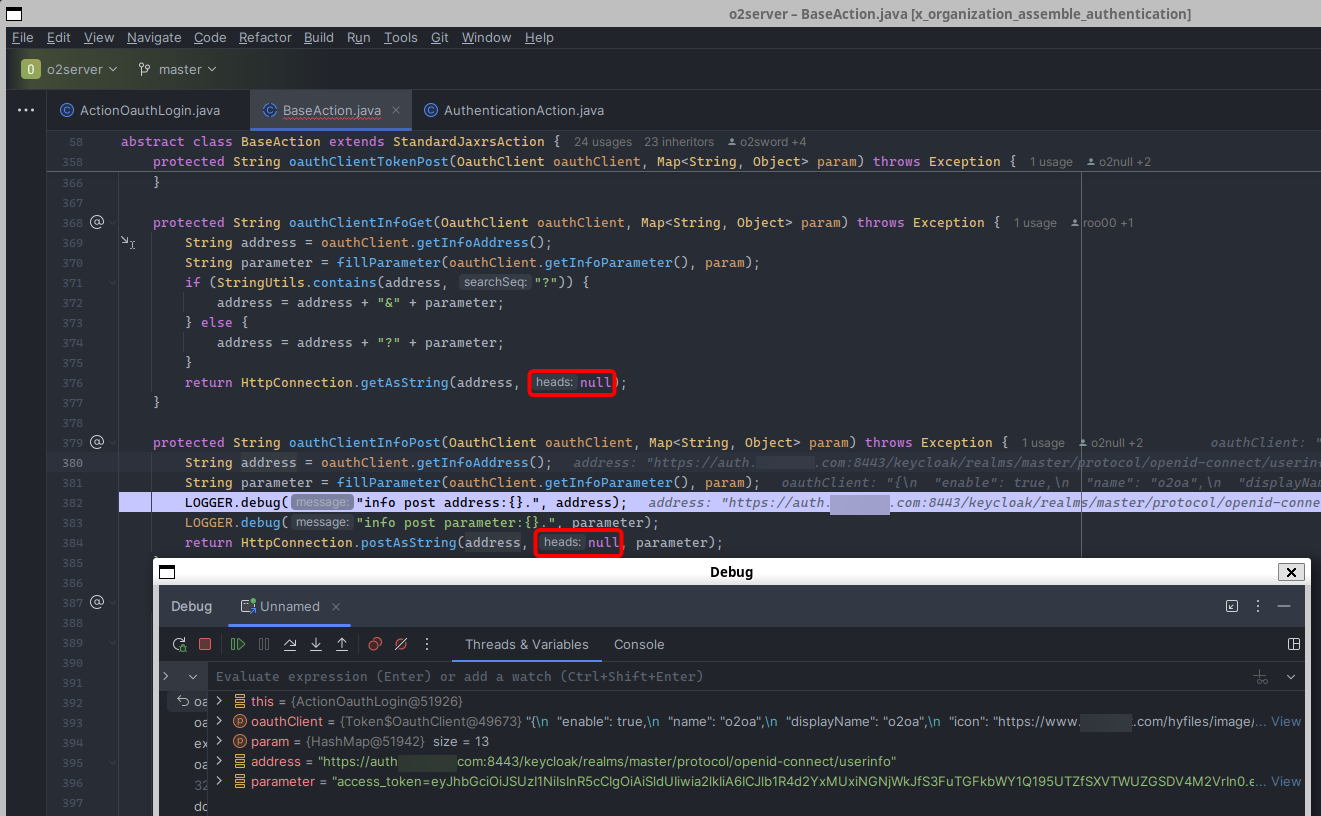The width and height of the screenshot is (1321, 816).
Task: Open the debug layout settings icon
Action: tap(1294, 645)
